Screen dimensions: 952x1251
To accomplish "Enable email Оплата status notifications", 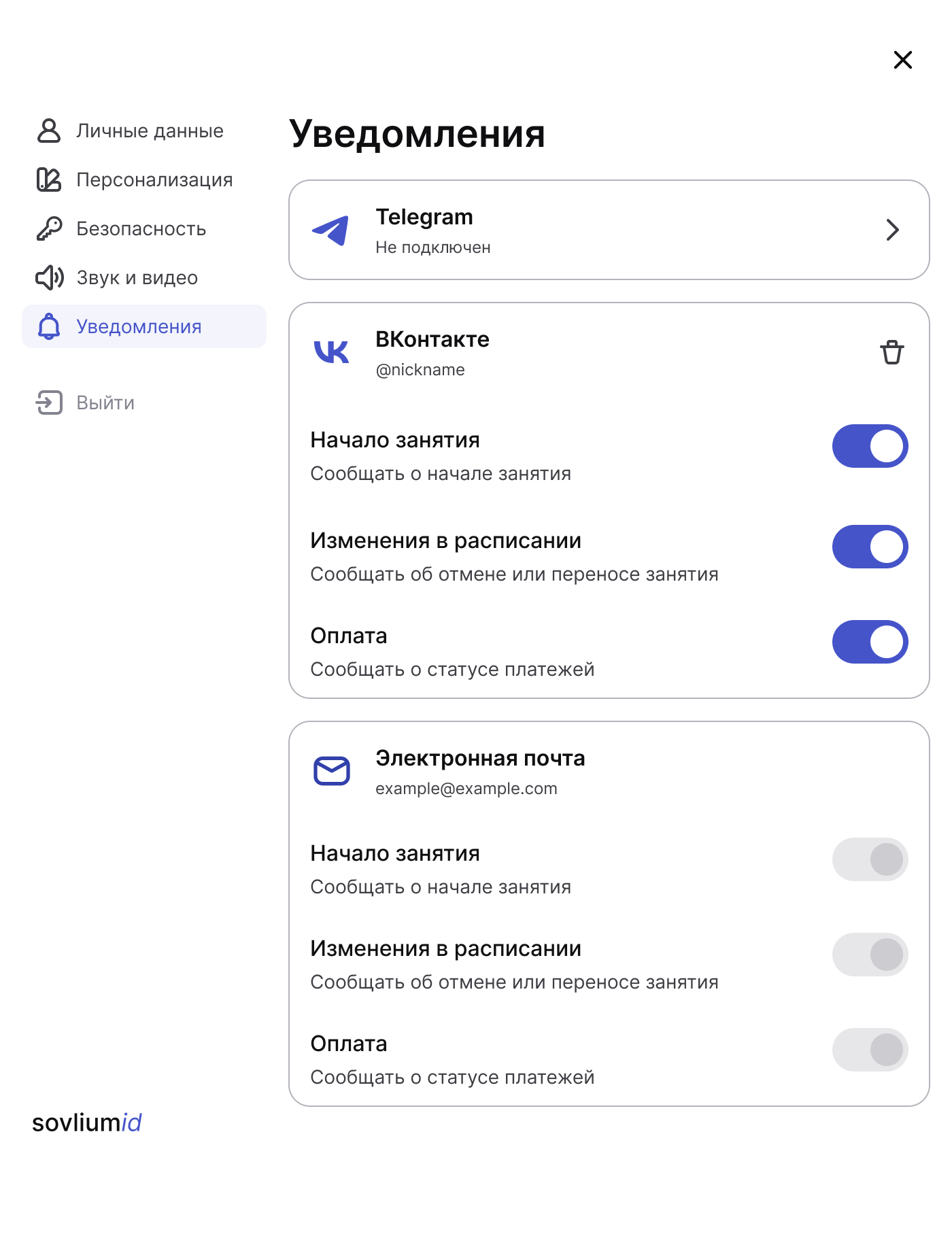I will (870, 1050).
